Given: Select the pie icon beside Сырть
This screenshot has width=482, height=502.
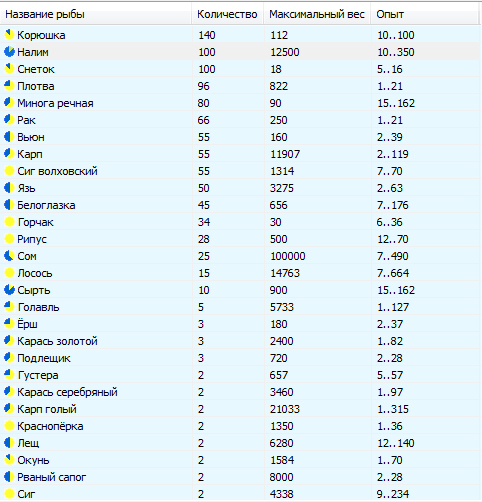Looking at the screenshot, I should [x=9, y=290].
